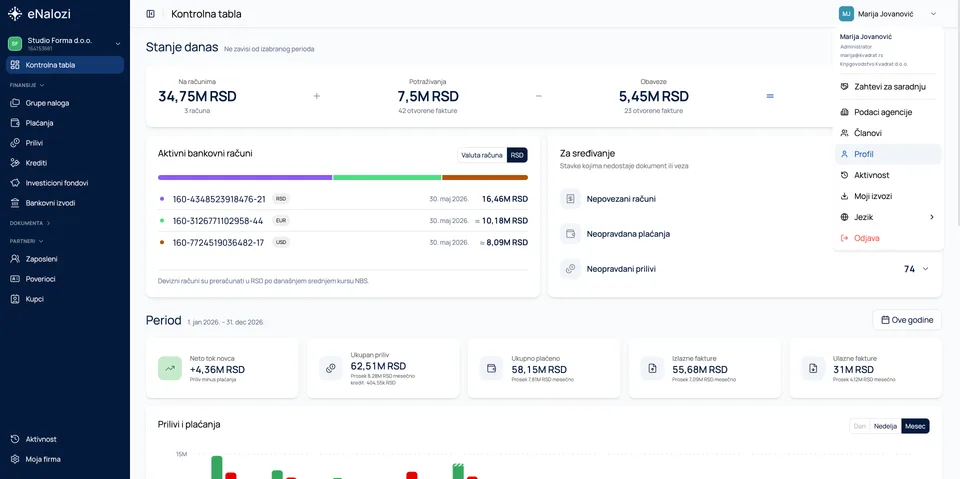Viewport: 960px width, 479px height.
Task: Click the Izlazne fakture card icon
Action: click(x=652, y=368)
